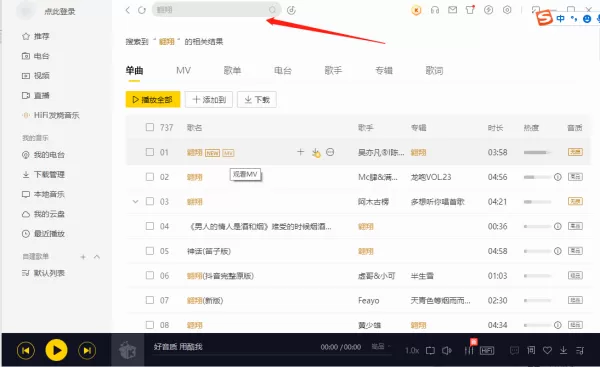Show lyrics with the 词 icon

531,350
